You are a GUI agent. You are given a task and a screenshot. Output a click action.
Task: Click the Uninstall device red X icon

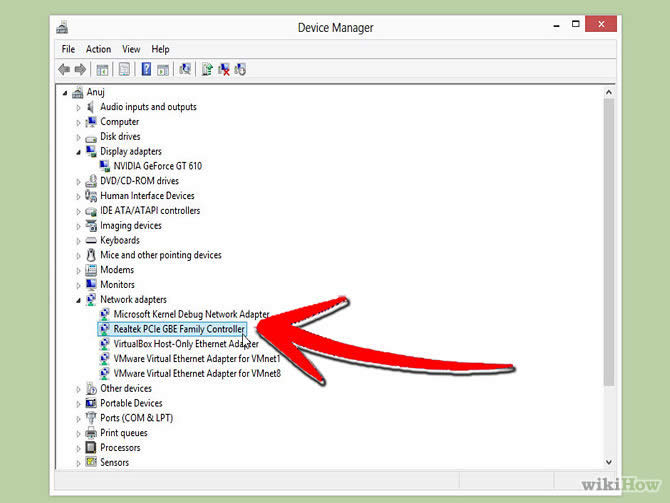pyautogui.click(x=224, y=69)
